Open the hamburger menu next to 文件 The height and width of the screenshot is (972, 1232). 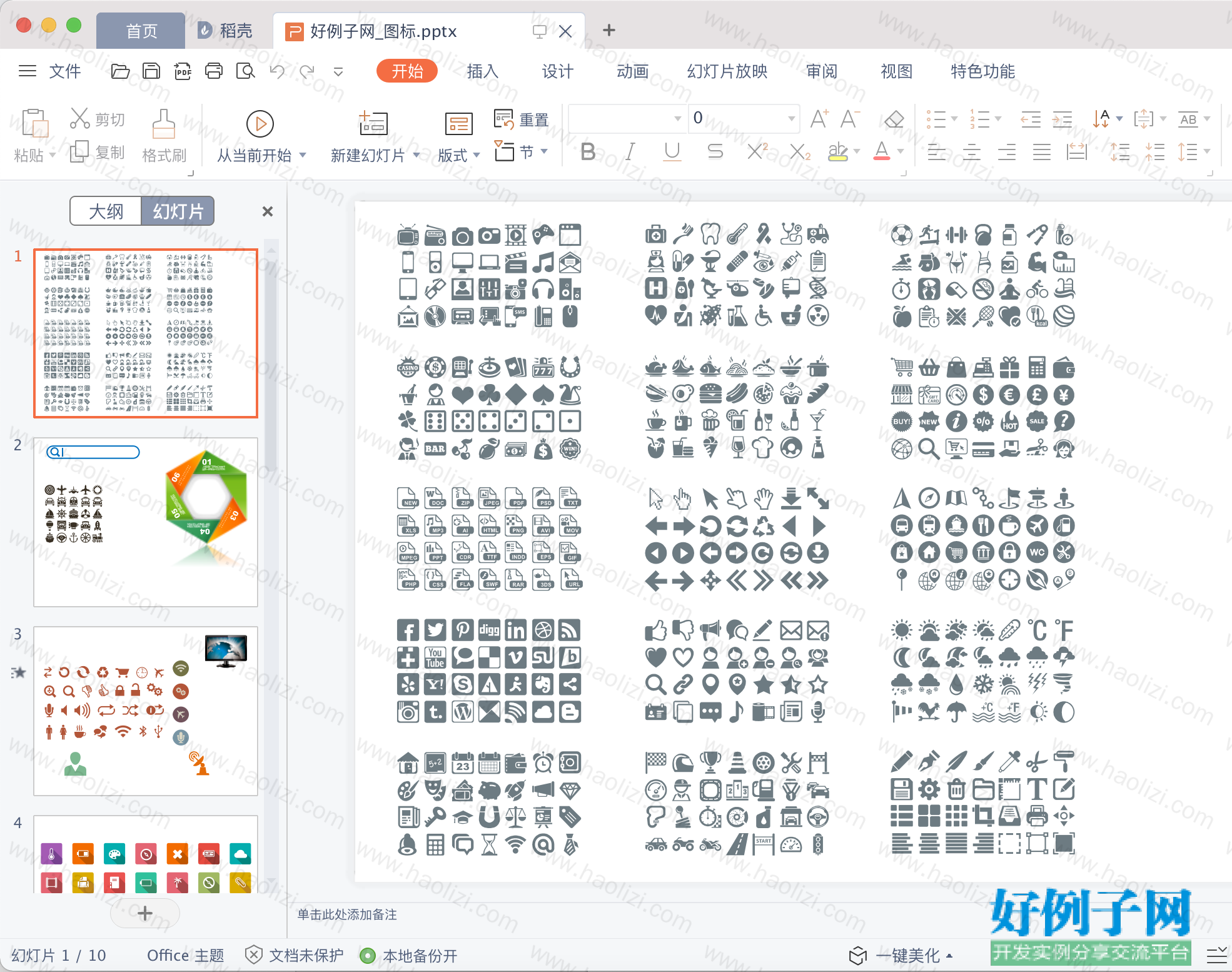click(x=28, y=71)
